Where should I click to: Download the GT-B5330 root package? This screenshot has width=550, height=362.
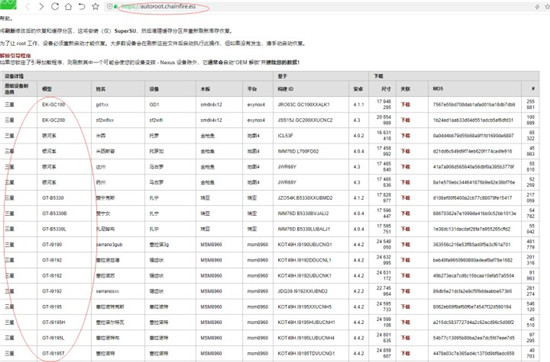coord(405,198)
